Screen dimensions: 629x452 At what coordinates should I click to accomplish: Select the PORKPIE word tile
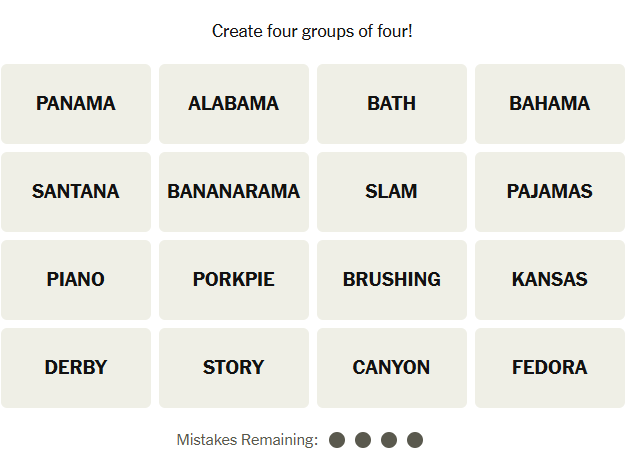click(234, 280)
